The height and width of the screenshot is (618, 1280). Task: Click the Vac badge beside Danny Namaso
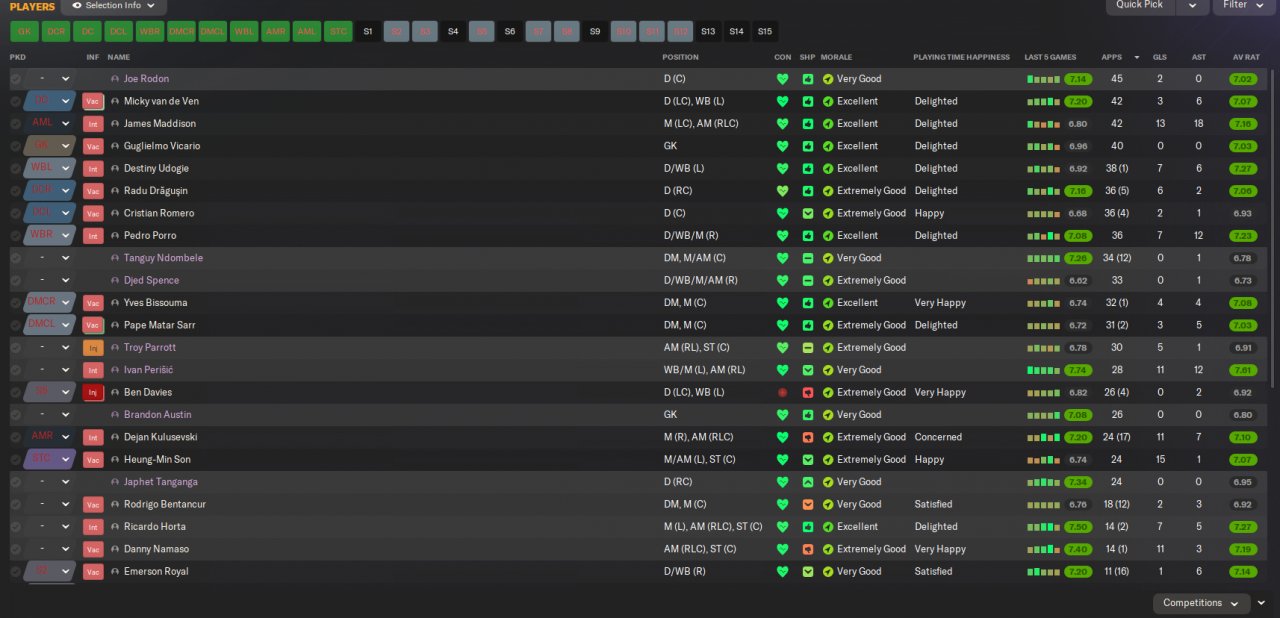tap(93, 549)
